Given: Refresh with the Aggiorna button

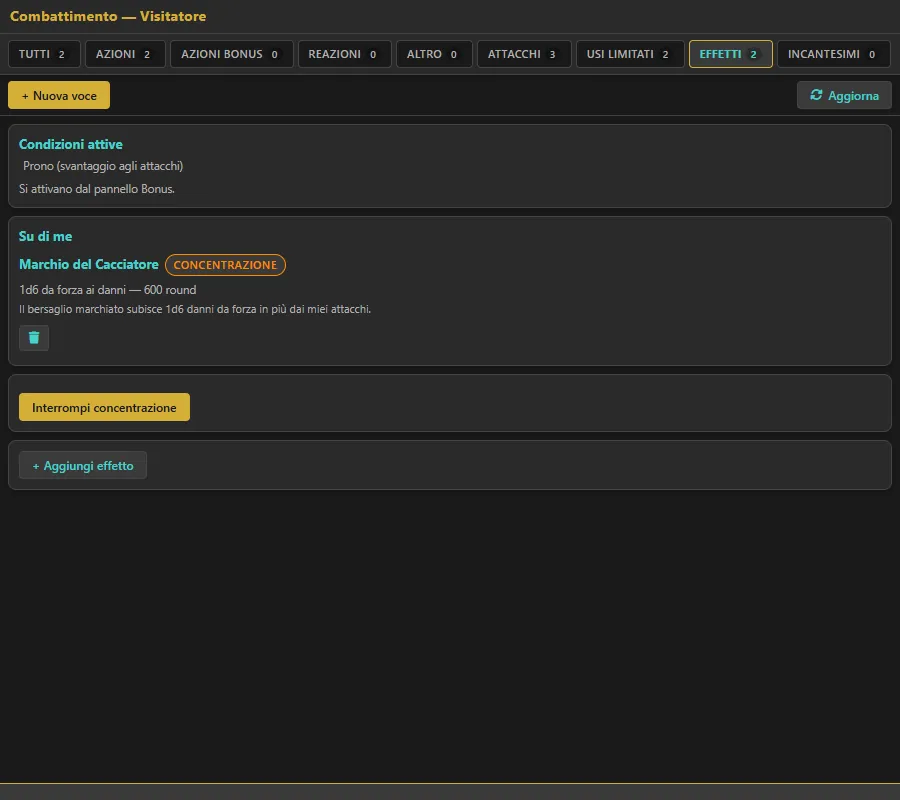Looking at the screenshot, I should [844, 95].
